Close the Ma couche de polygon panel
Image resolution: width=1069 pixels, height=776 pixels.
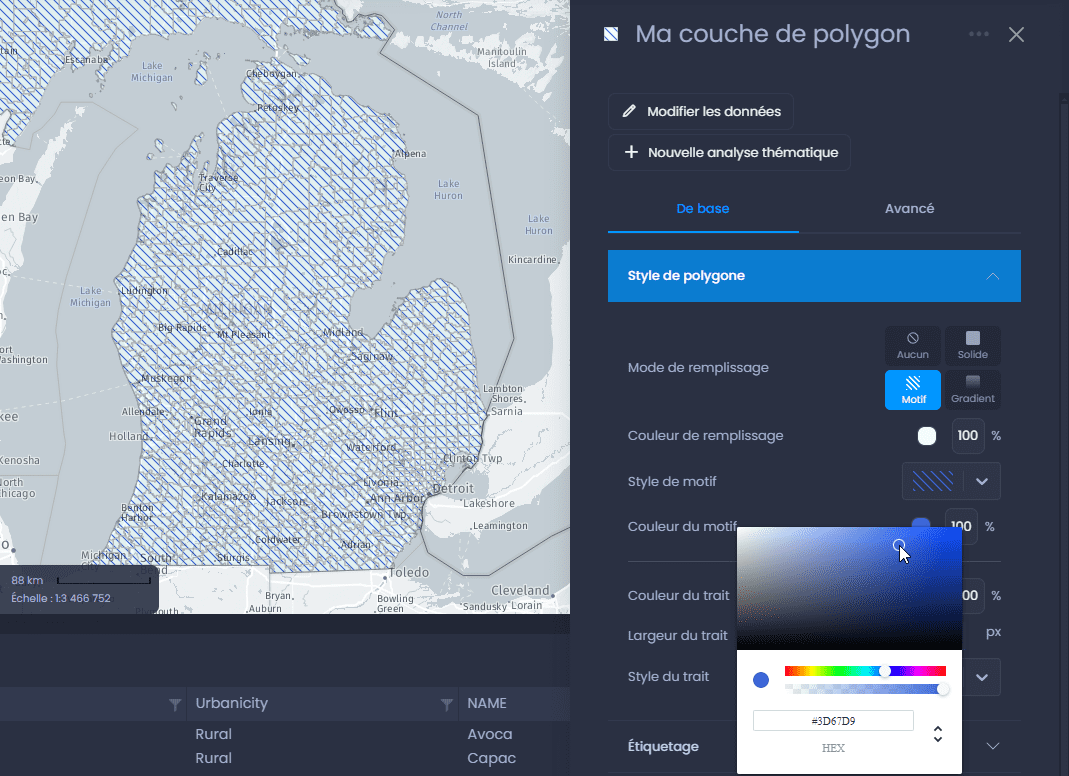1016,35
